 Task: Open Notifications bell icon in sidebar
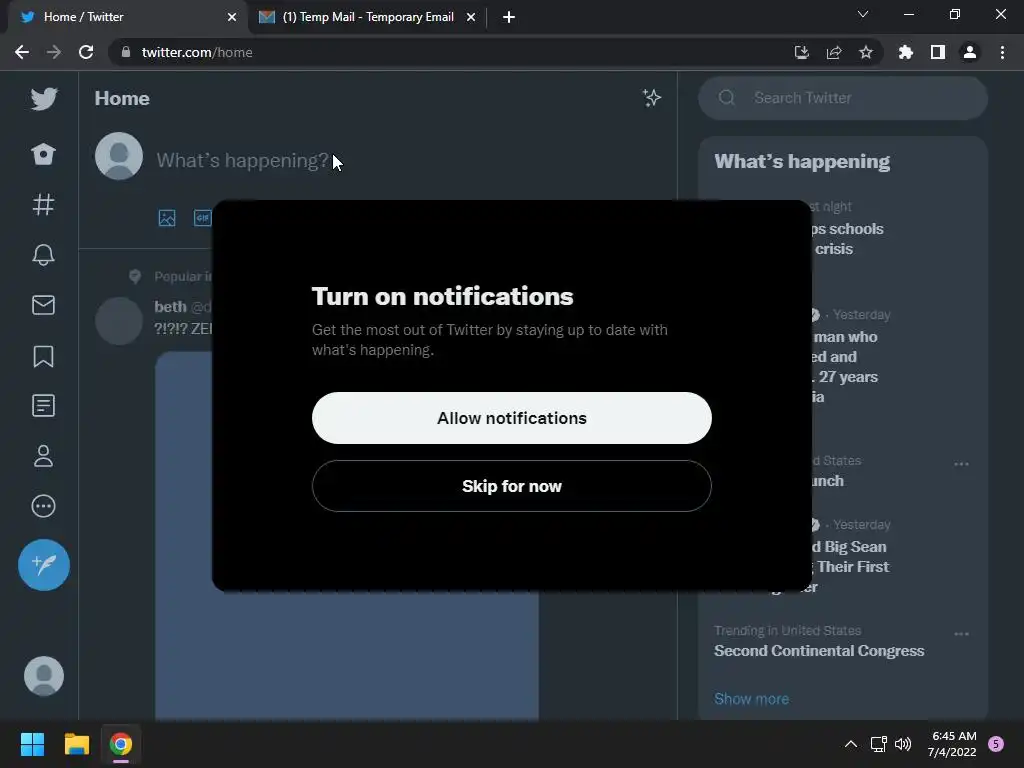(43, 255)
